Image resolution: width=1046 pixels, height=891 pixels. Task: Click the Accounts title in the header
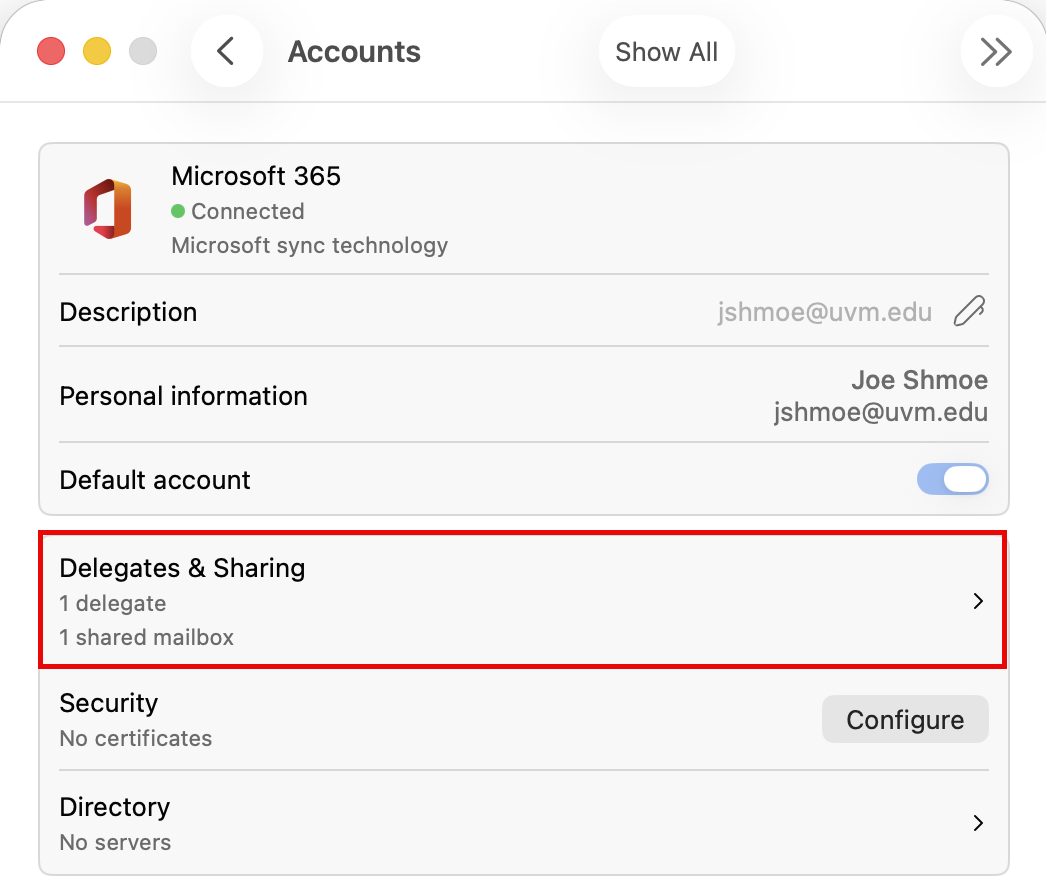[354, 51]
